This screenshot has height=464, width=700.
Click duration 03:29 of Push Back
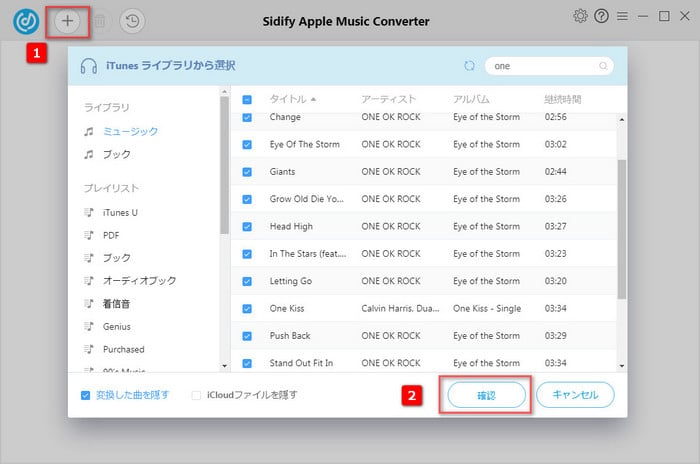click(555, 336)
